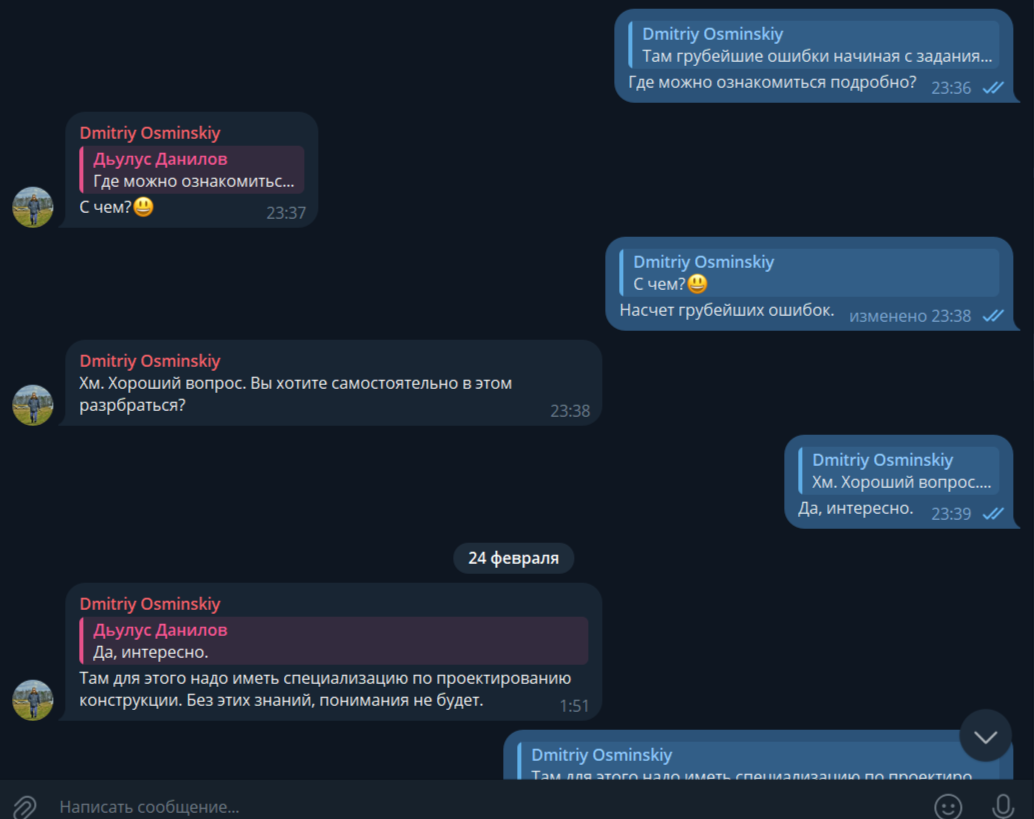Image resolution: width=1034 pixels, height=819 pixels.
Task: Open the emoji picker smiley icon
Action: pyautogui.click(x=948, y=806)
